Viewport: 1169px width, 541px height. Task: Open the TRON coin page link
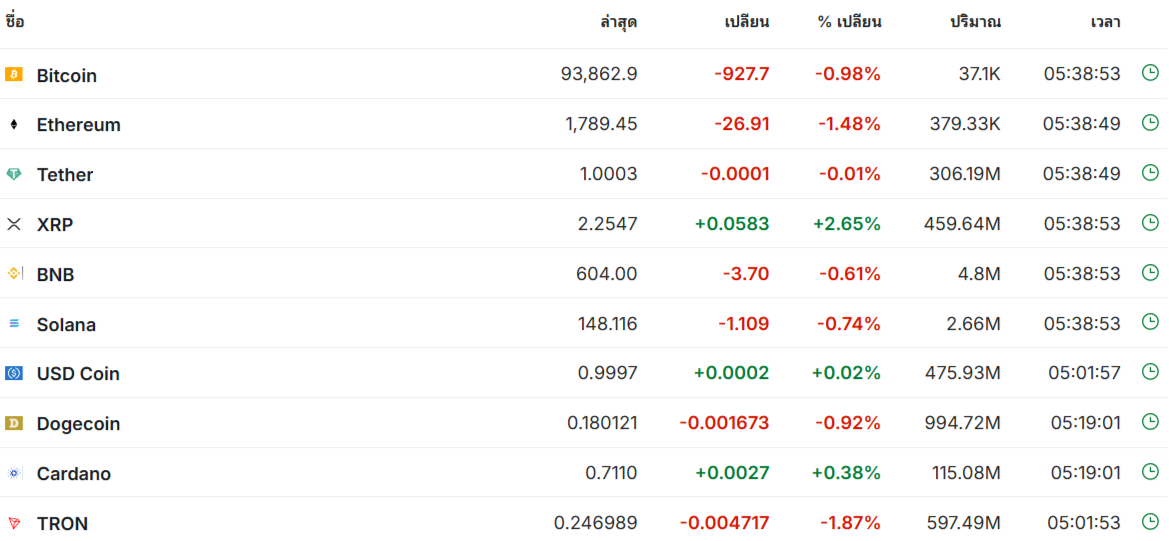tap(62, 523)
